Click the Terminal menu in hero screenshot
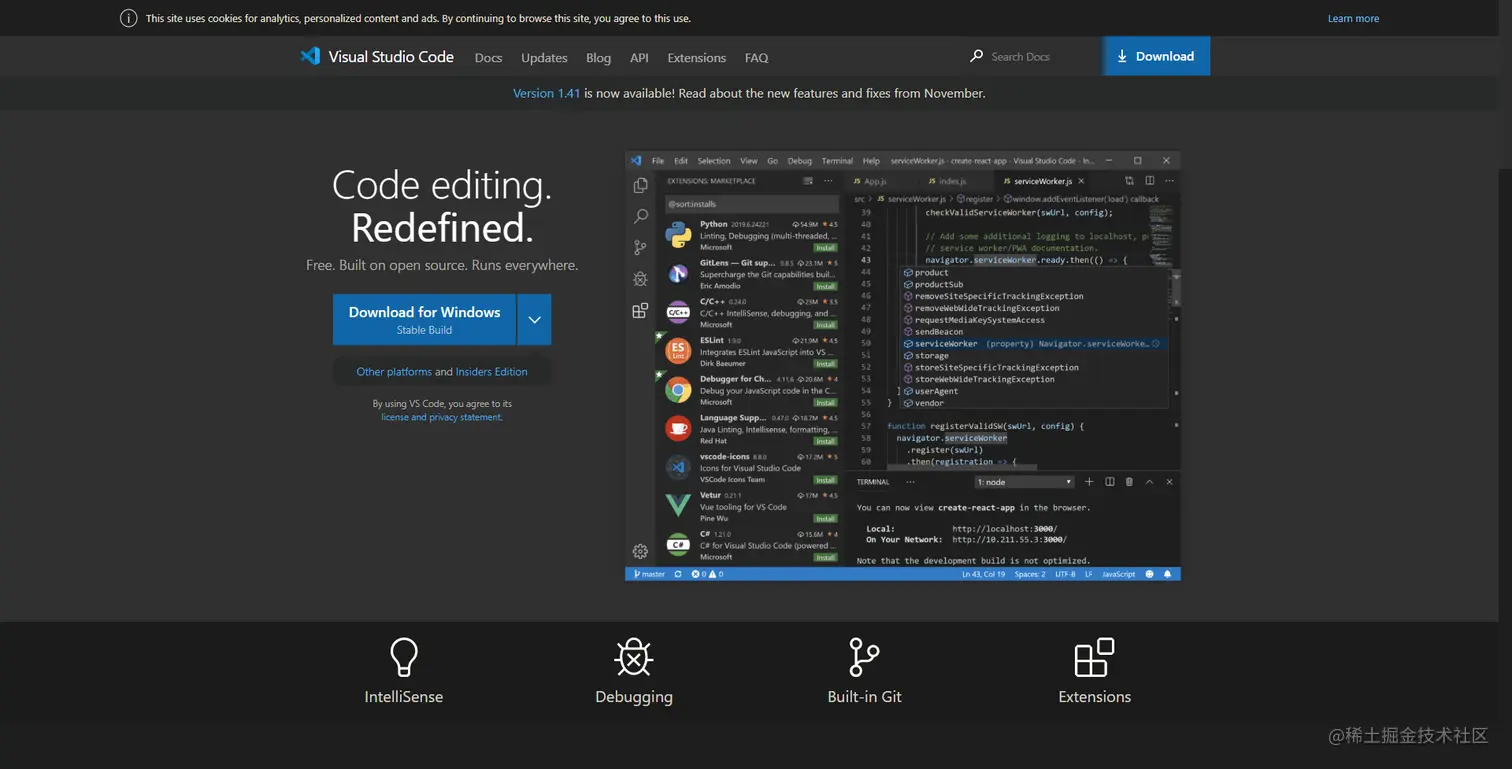This screenshot has width=1512, height=769. pyautogui.click(x=837, y=161)
